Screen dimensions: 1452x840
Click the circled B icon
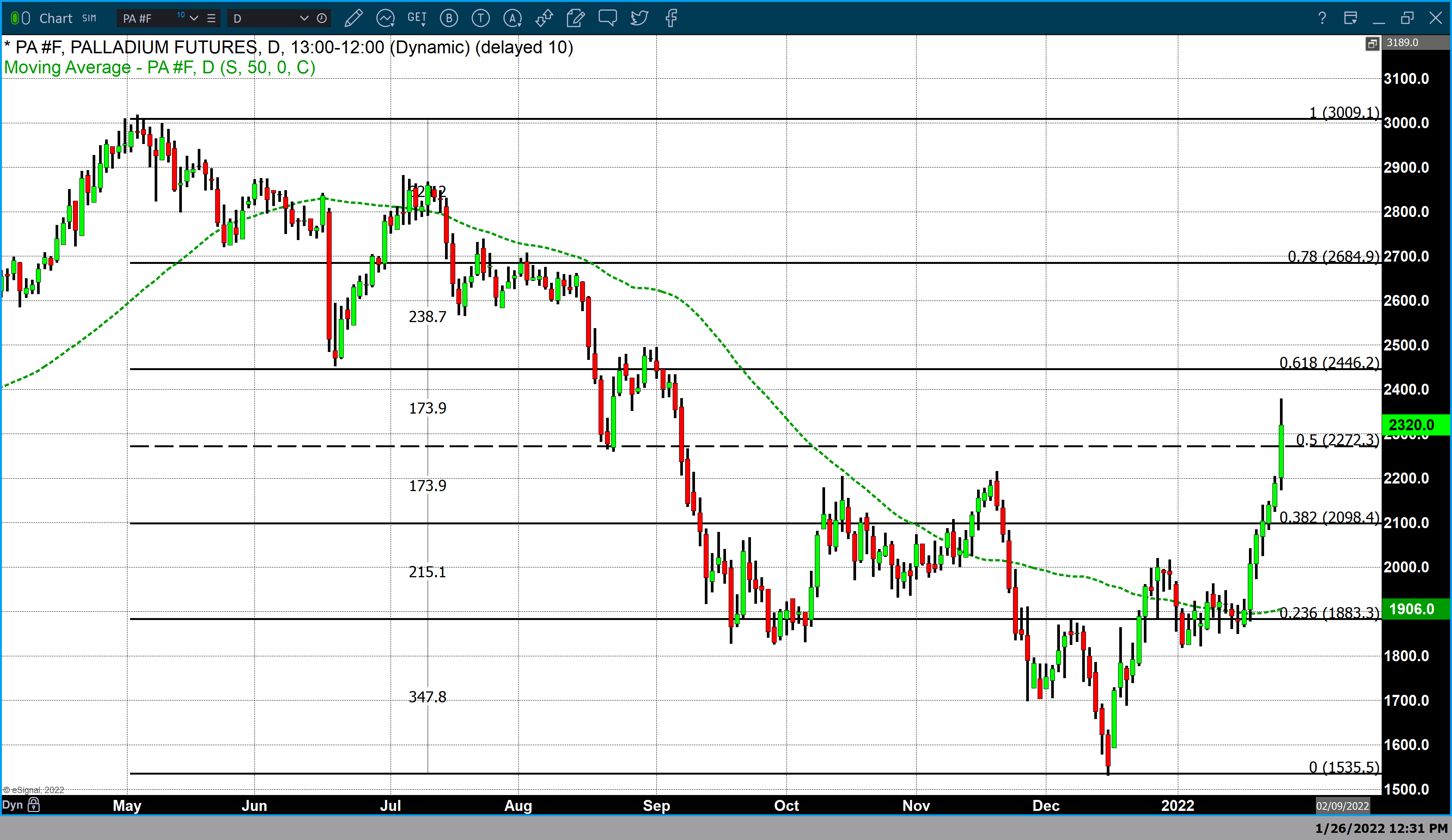click(x=449, y=19)
